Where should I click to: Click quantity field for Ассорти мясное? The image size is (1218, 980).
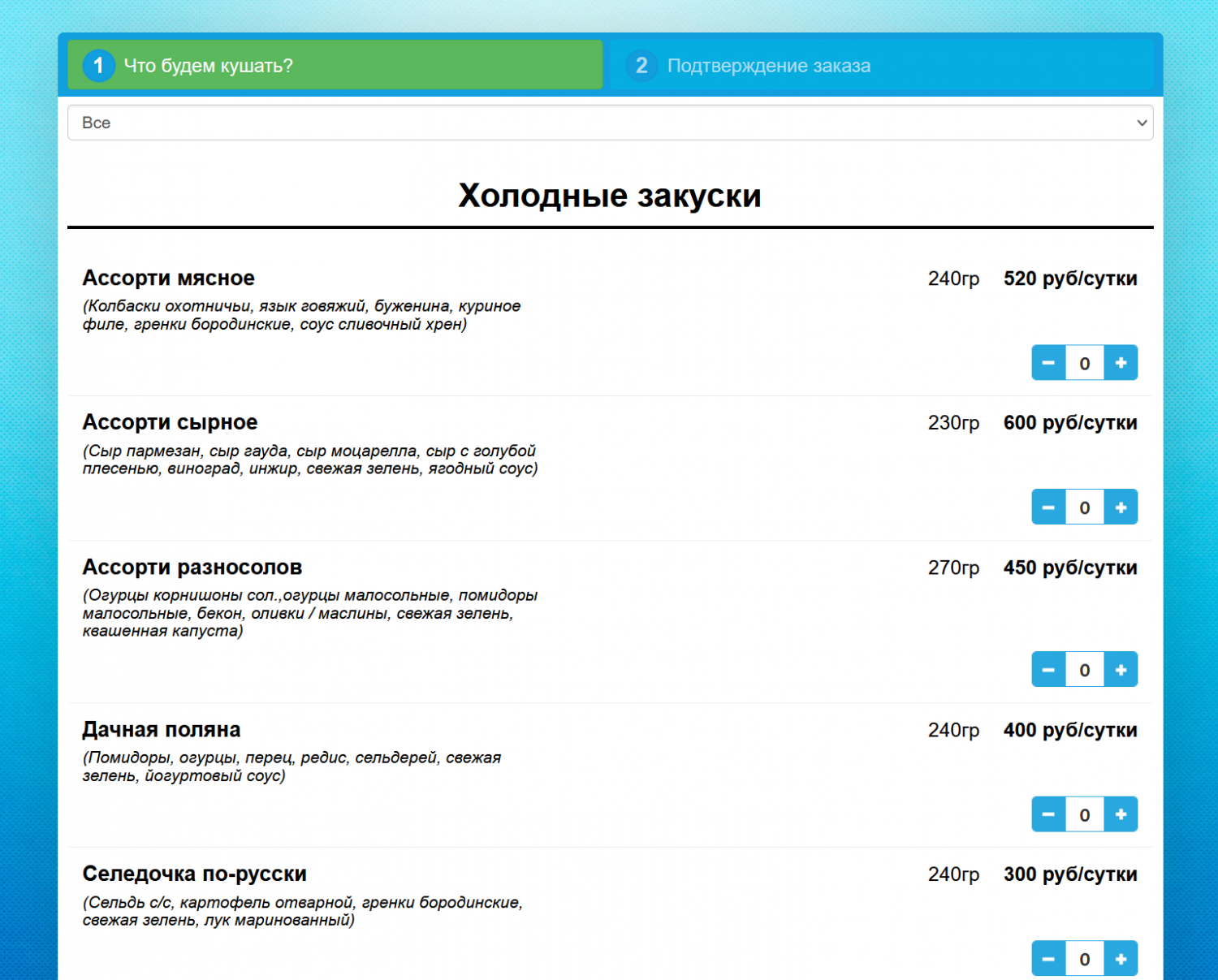(x=1084, y=363)
